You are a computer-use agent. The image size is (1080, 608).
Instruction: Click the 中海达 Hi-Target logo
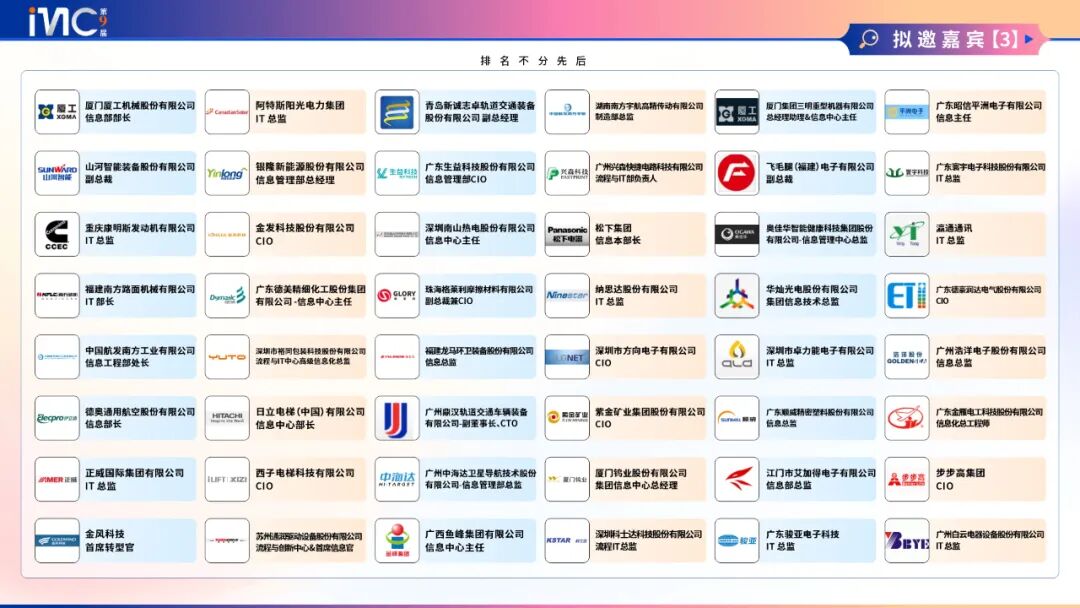(x=397, y=479)
